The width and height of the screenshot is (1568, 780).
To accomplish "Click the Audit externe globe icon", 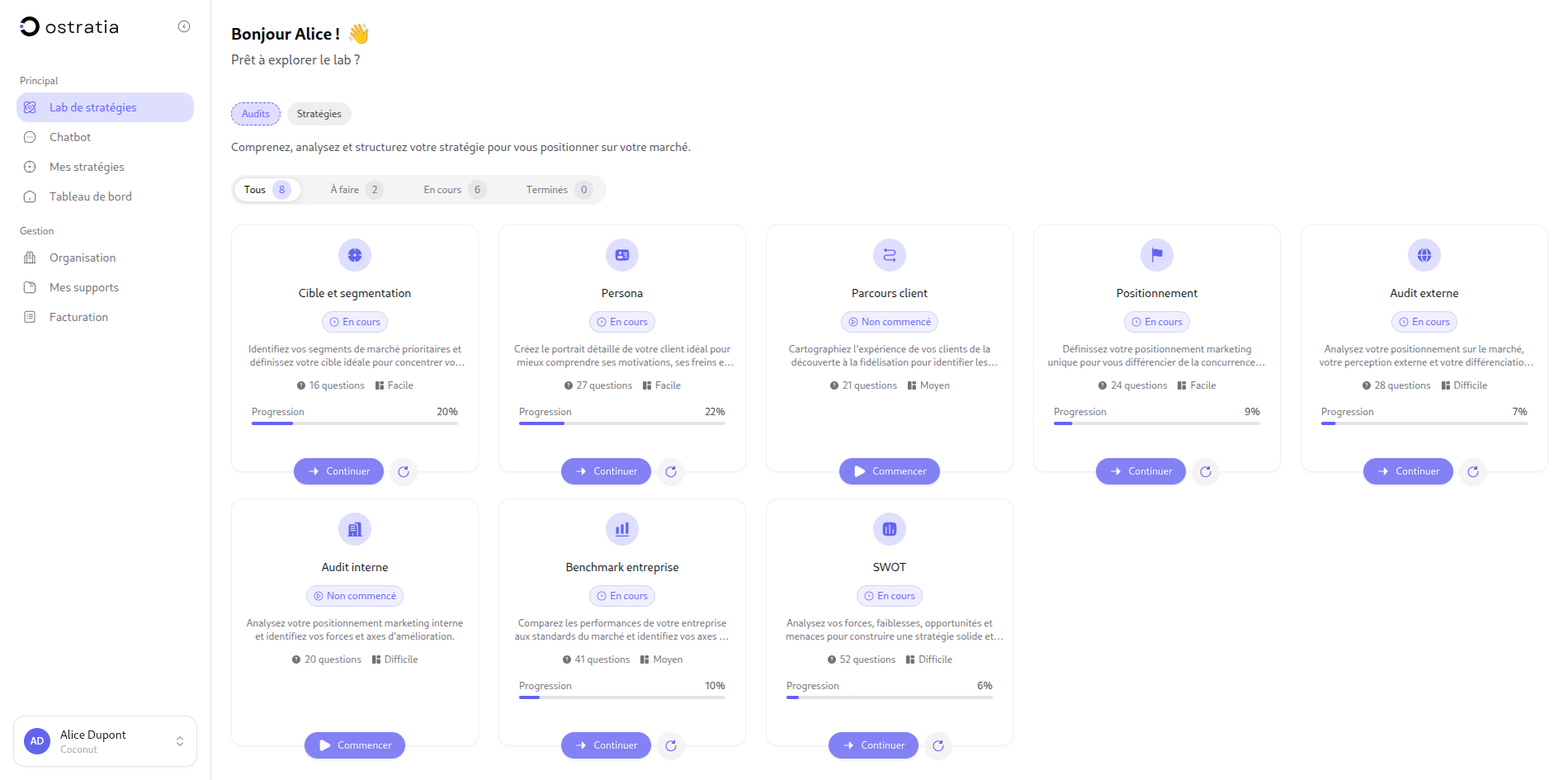I will tap(1424, 255).
